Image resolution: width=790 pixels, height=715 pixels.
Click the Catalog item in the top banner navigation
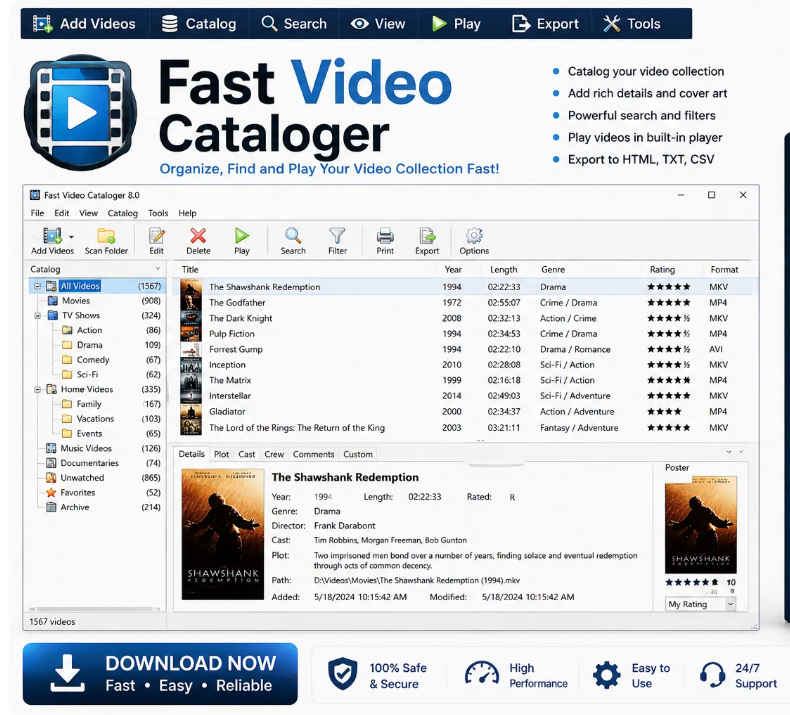pos(199,24)
